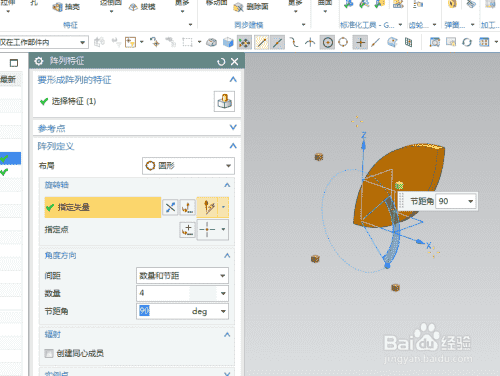Click the Point on Face snap icon
500x376 pixels.
point(392,42)
